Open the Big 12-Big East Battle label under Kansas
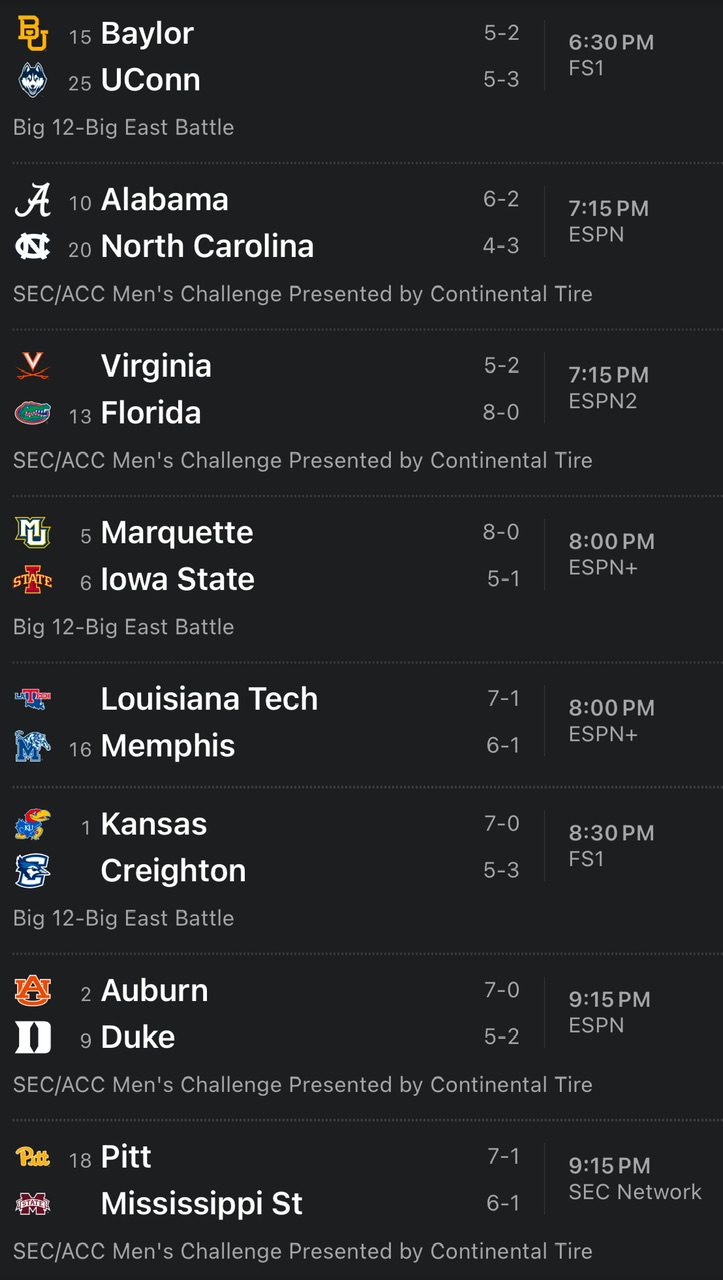The height and width of the screenshot is (1280, 723). [x=124, y=918]
